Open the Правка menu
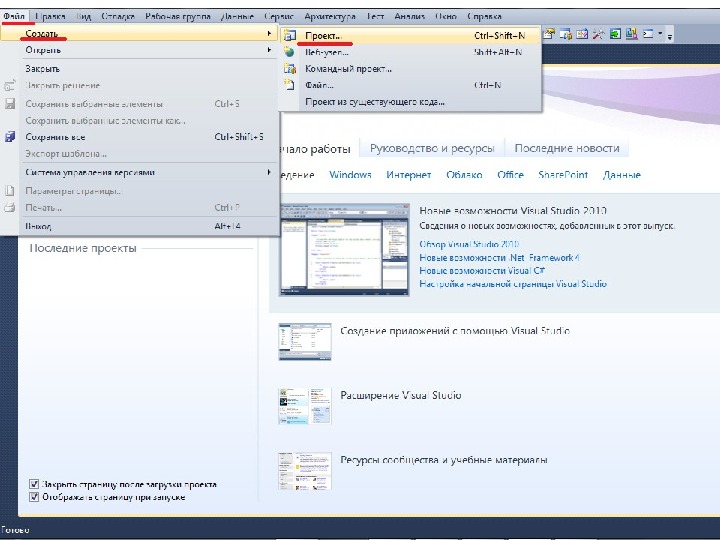Image resolution: width=720 pixels, height=540 pixels. 50,17
